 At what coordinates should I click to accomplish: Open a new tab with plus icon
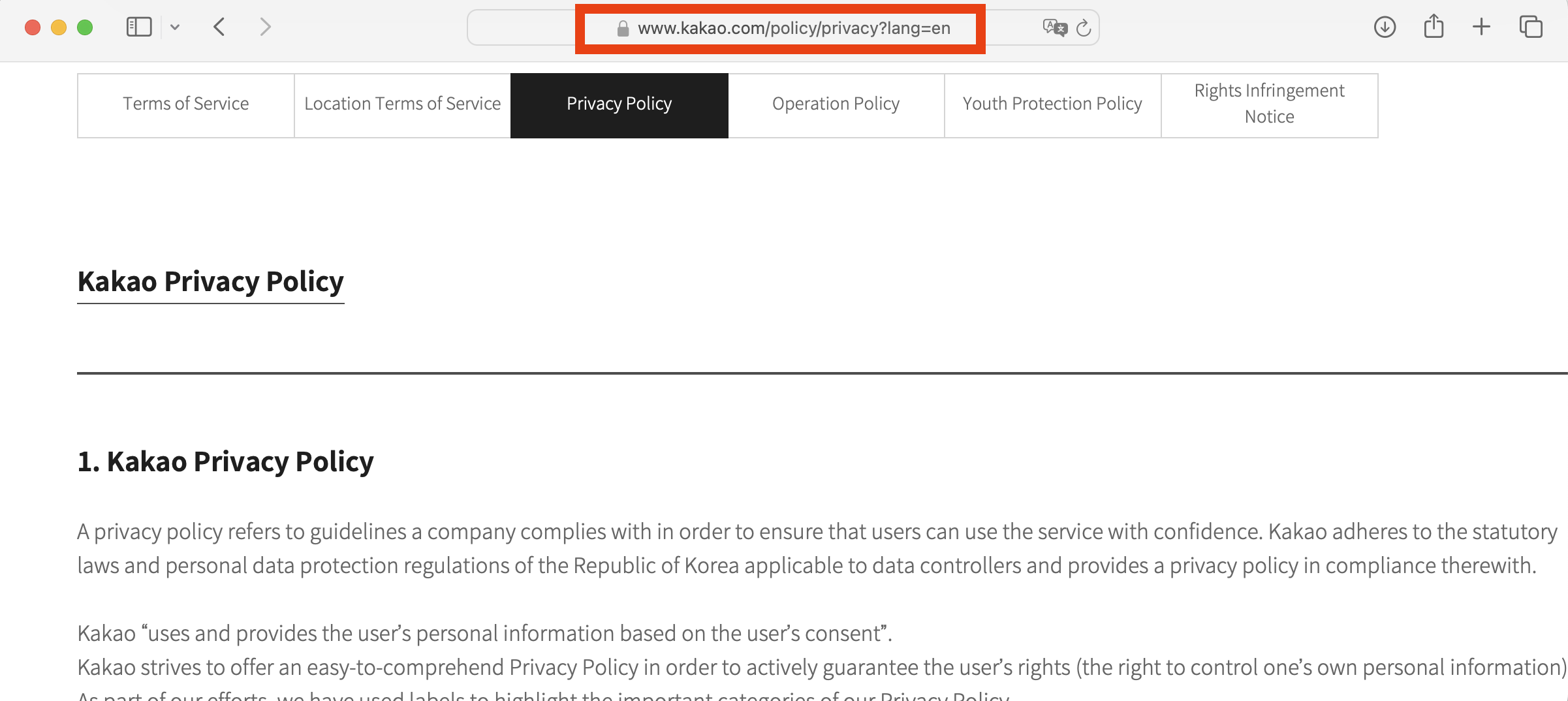click(x=1482, y=27)
